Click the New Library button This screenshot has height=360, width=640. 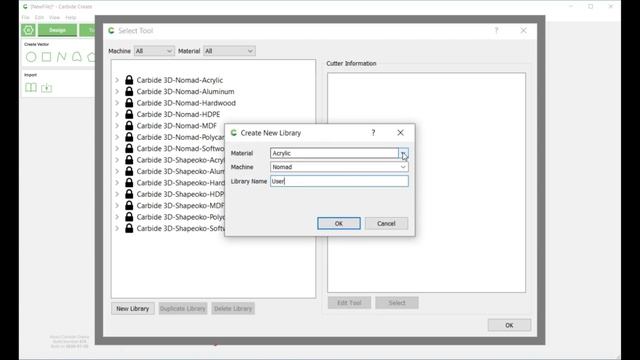click(x=133, y=309)
